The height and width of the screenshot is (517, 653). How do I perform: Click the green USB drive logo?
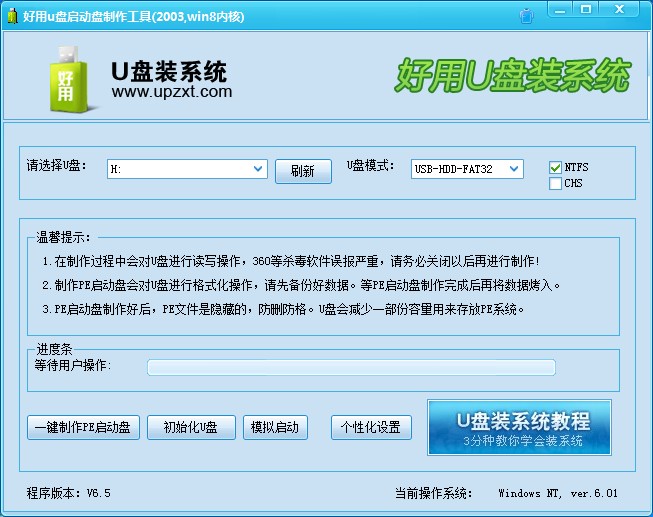click(x=65, y=78)
